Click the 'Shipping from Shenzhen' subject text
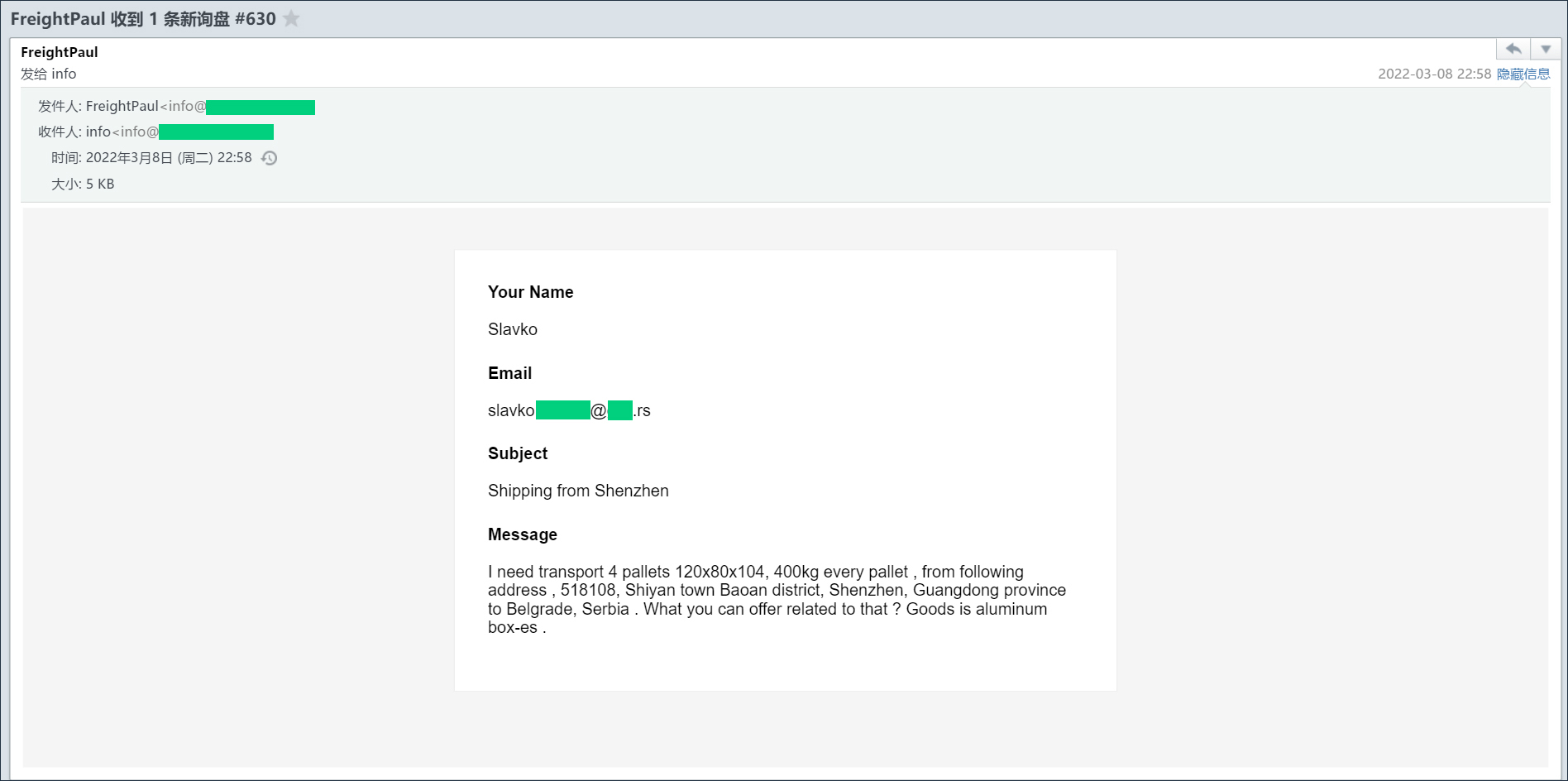 (x=578, y=491)
